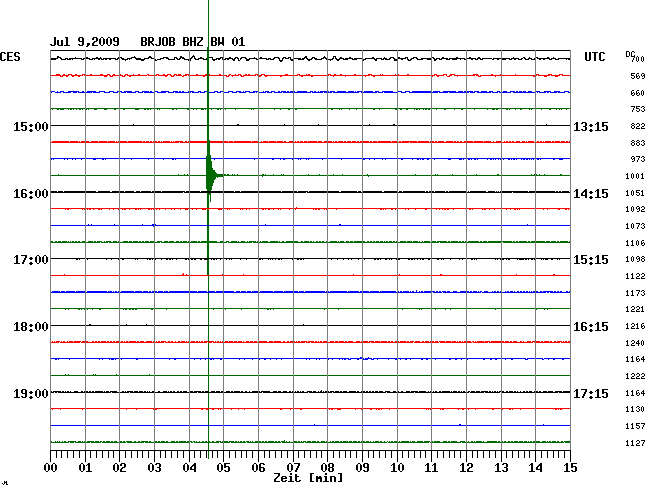Click the DC value 1127
Viewport: 650px width, 494px height.
pyautogui.click(x=635, y=443)
